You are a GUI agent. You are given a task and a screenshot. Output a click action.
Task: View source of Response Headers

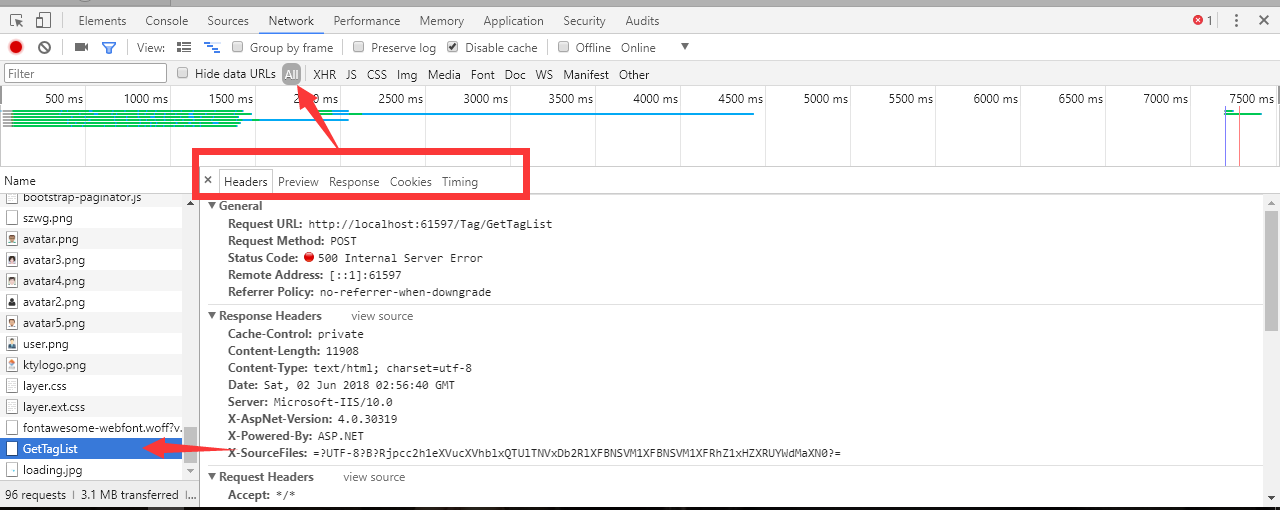[382, 316]
